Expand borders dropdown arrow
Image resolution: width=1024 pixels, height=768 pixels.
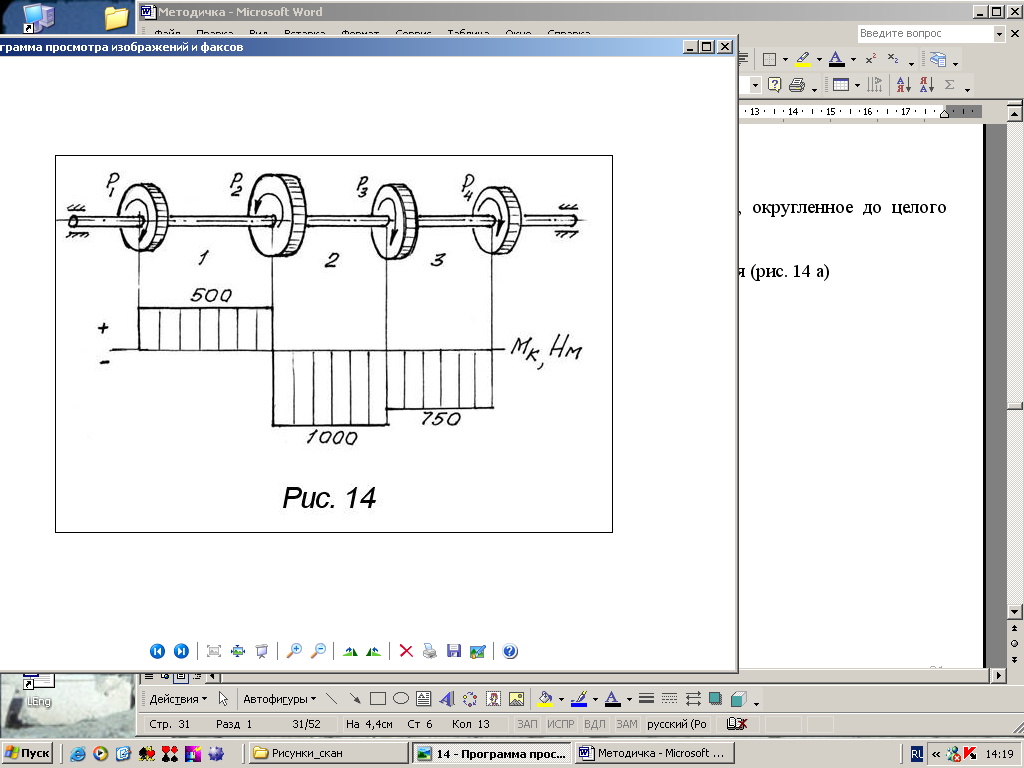pos(785,60)
